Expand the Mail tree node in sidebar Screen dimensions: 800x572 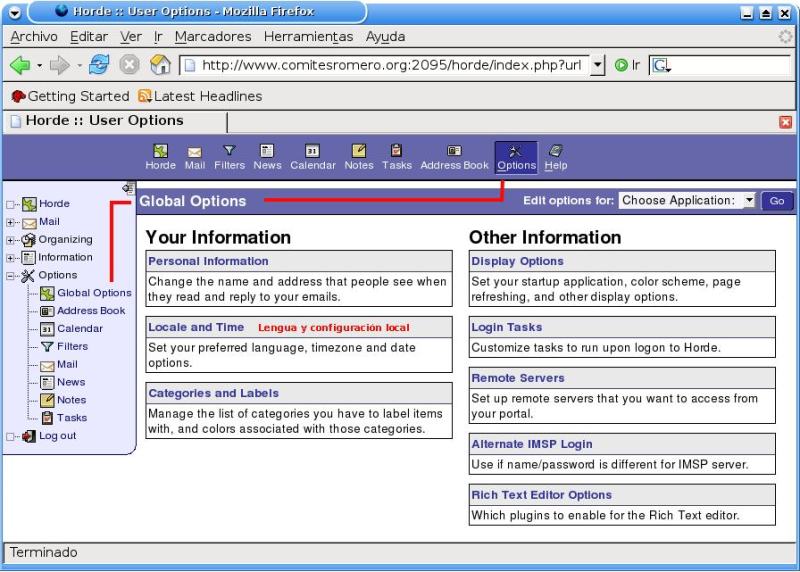[x=11, y=222]
